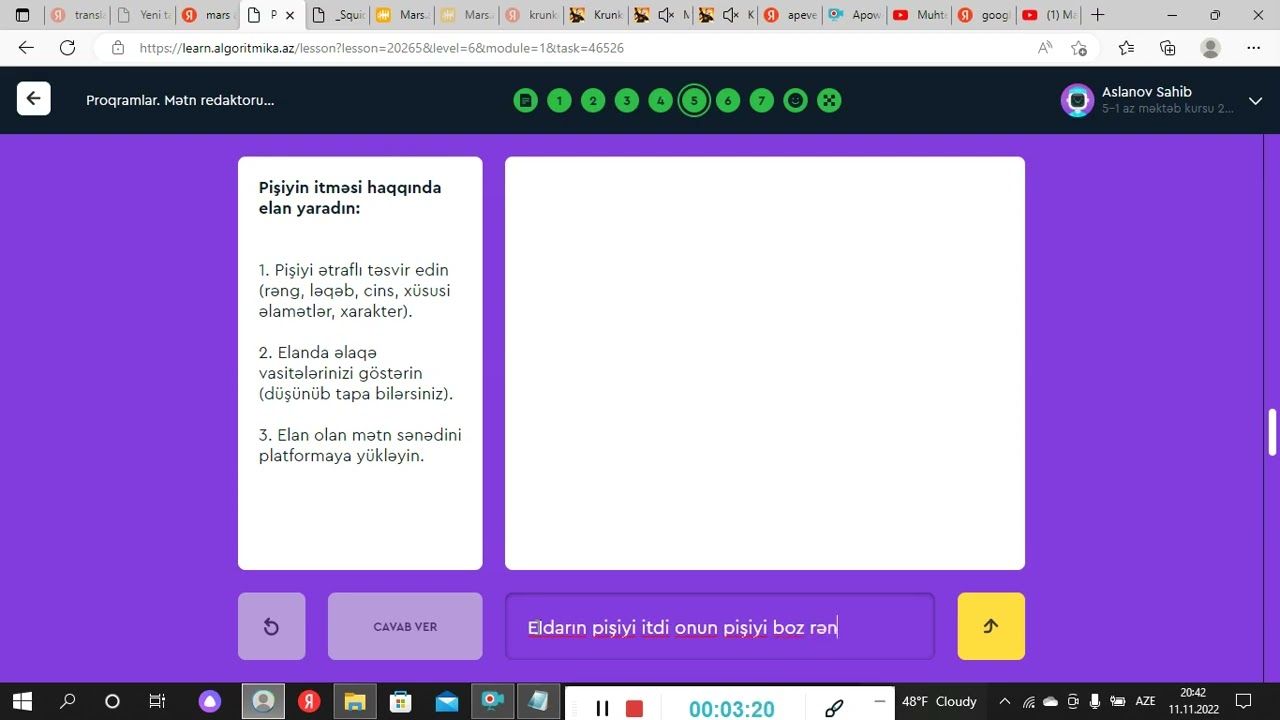Go to task step 6
1280x720 pixels.
[x=728, y=100]
